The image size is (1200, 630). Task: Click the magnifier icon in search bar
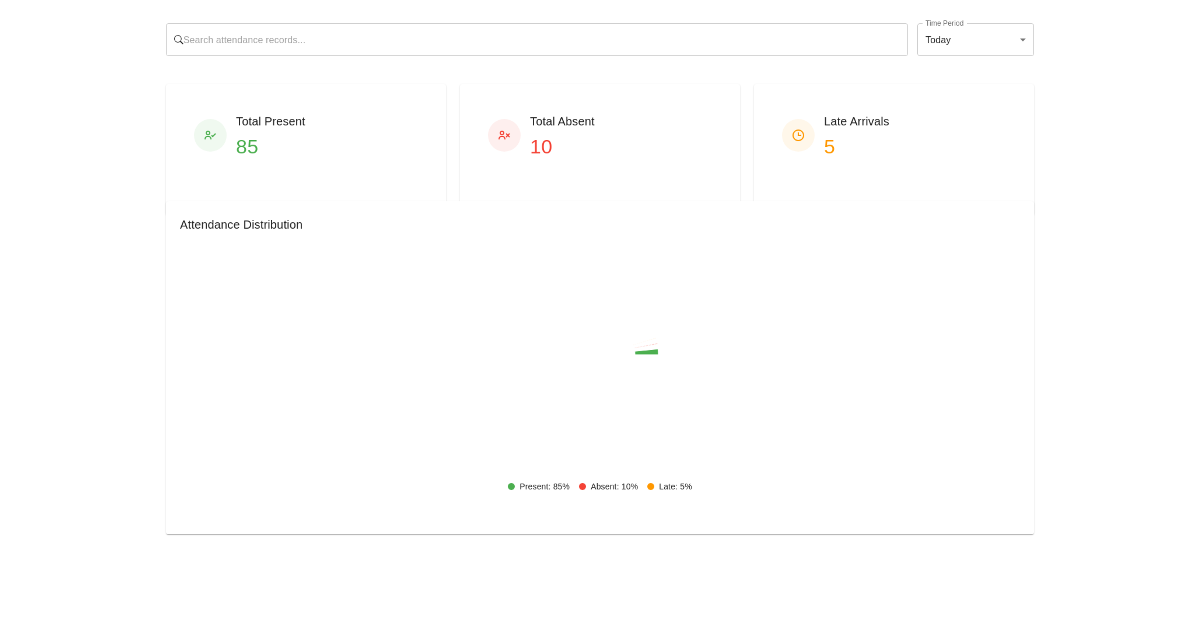pyautogui.click(x=178, y=40)
